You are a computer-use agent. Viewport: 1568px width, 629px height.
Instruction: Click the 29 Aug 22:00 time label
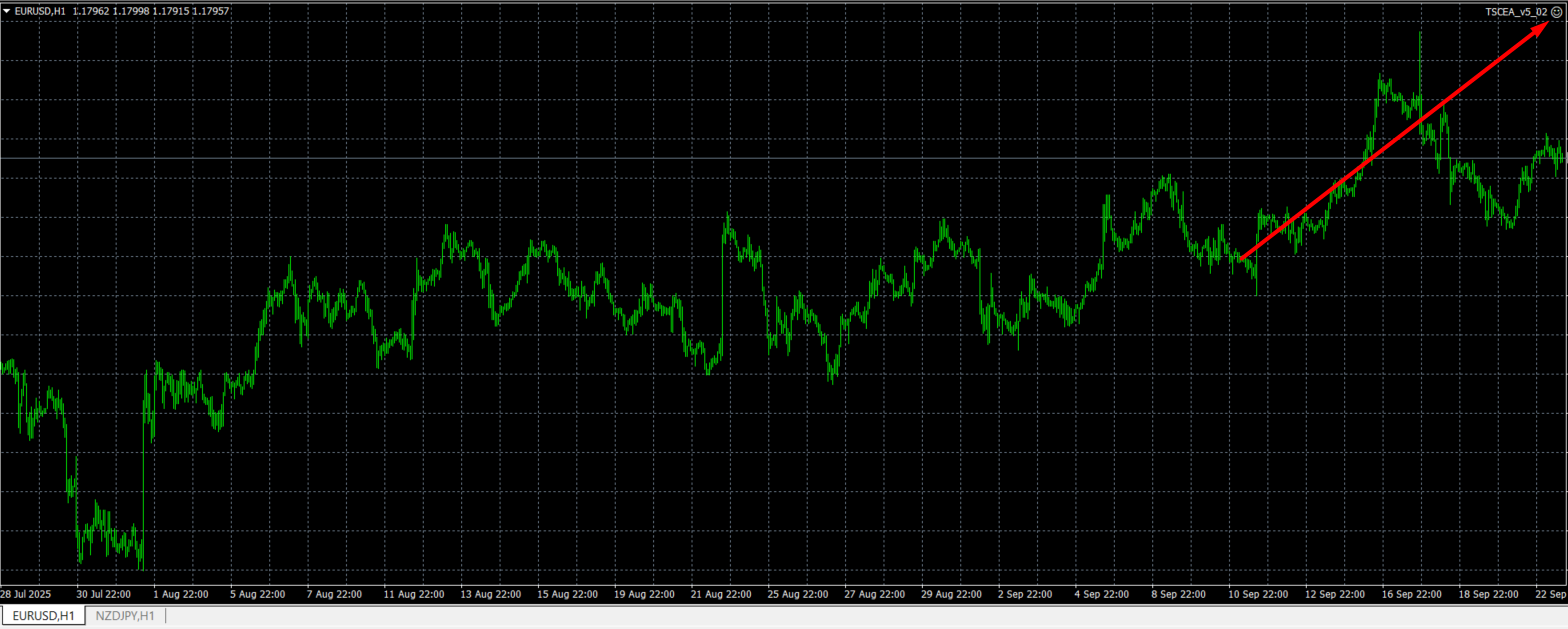tap(949, 594)
